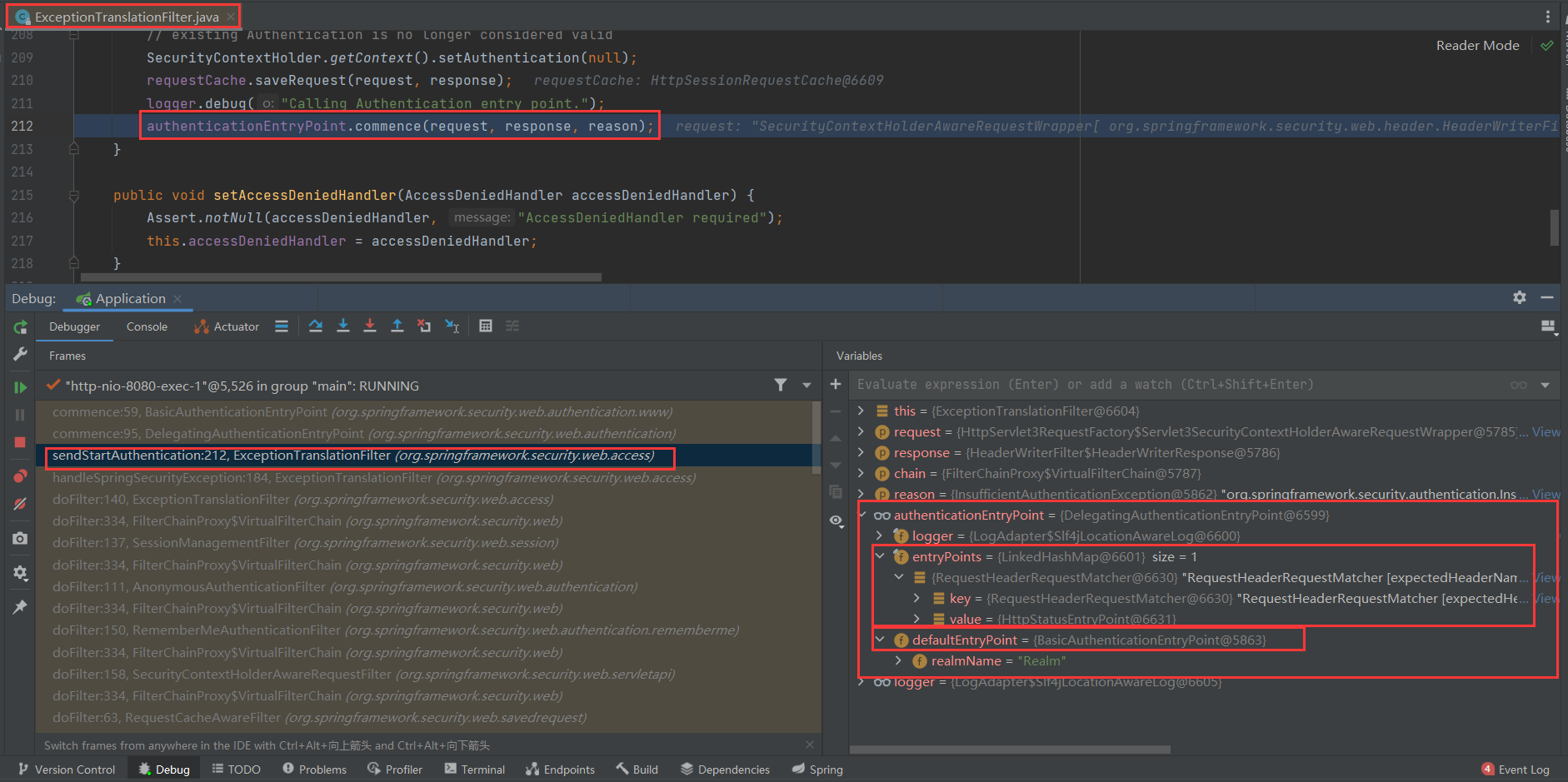Click the Show Execution Point icon
Screen dimensions: 1568x782
point(282,326)
